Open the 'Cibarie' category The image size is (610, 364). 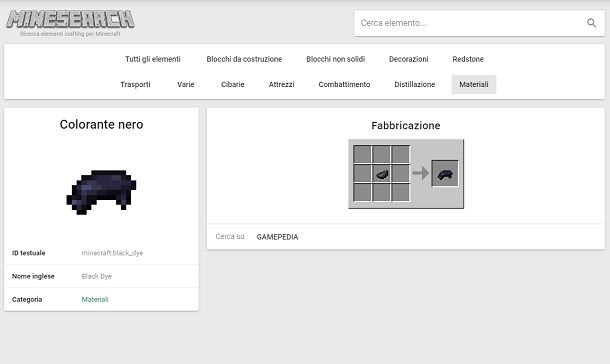click(x=233, y=84)
